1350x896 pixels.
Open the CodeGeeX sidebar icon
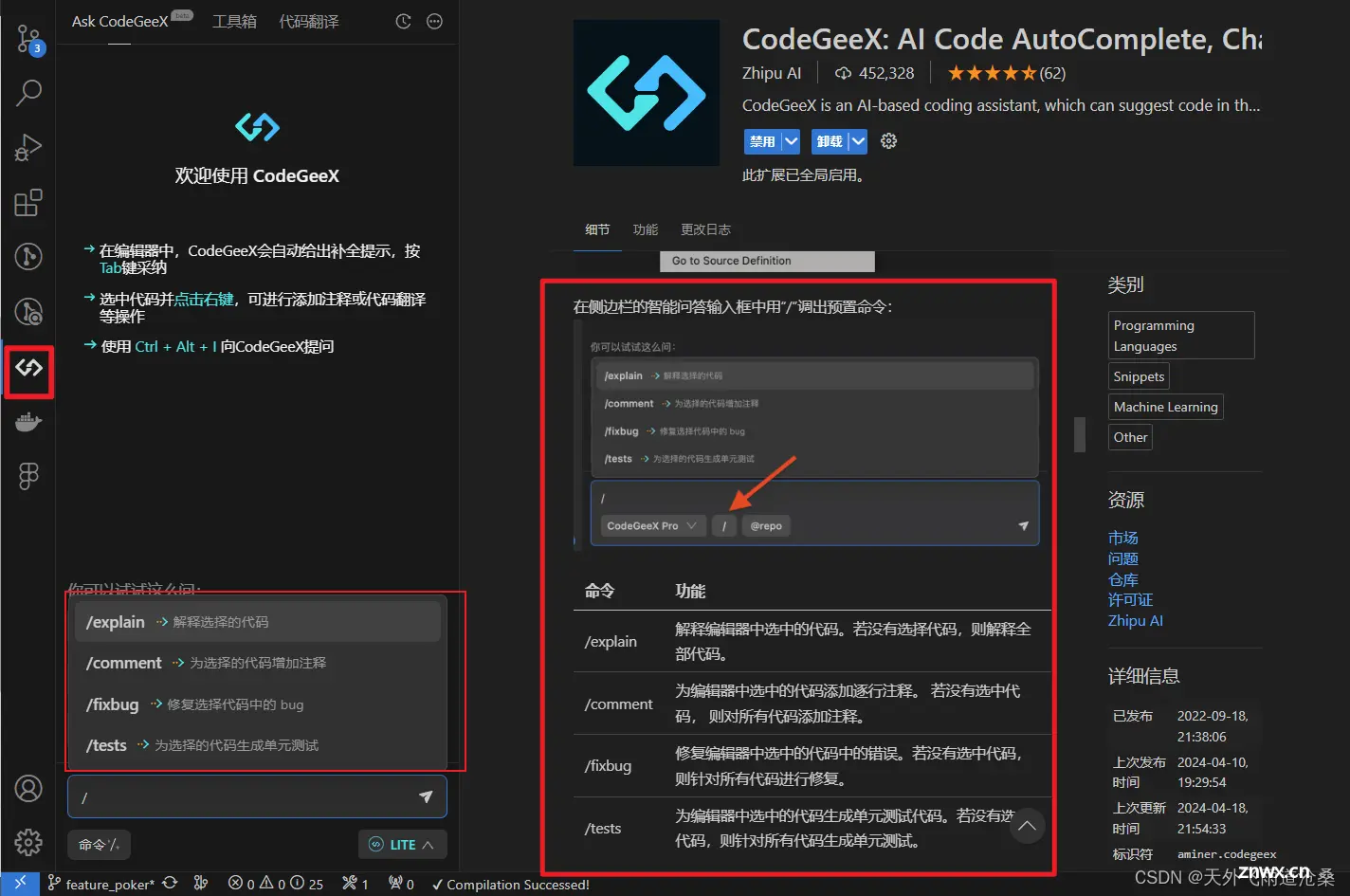tap(28, 368)
